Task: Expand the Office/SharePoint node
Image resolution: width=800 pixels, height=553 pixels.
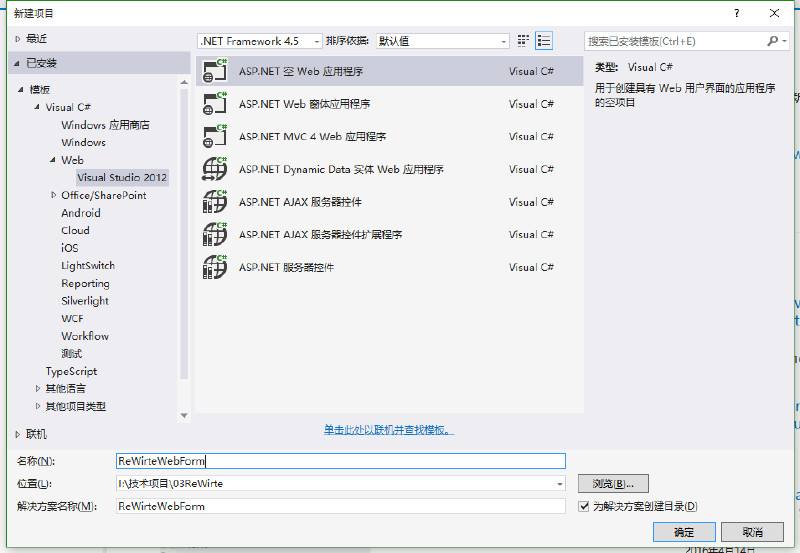Action: coord(53,195)
